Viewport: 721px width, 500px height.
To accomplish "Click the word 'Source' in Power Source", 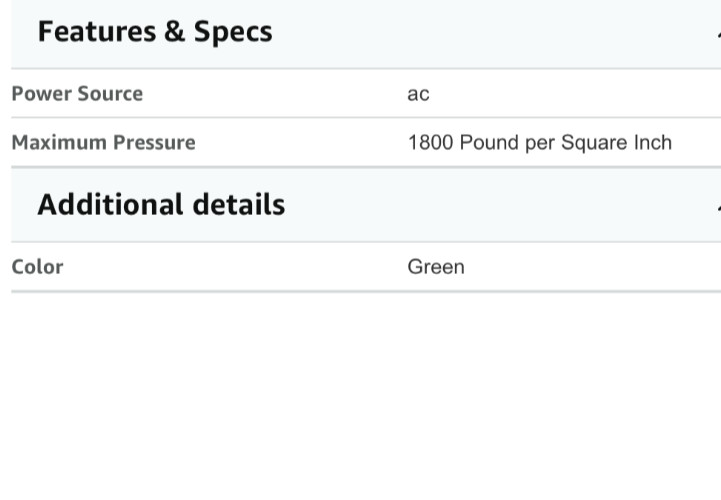I will (110, 94).
